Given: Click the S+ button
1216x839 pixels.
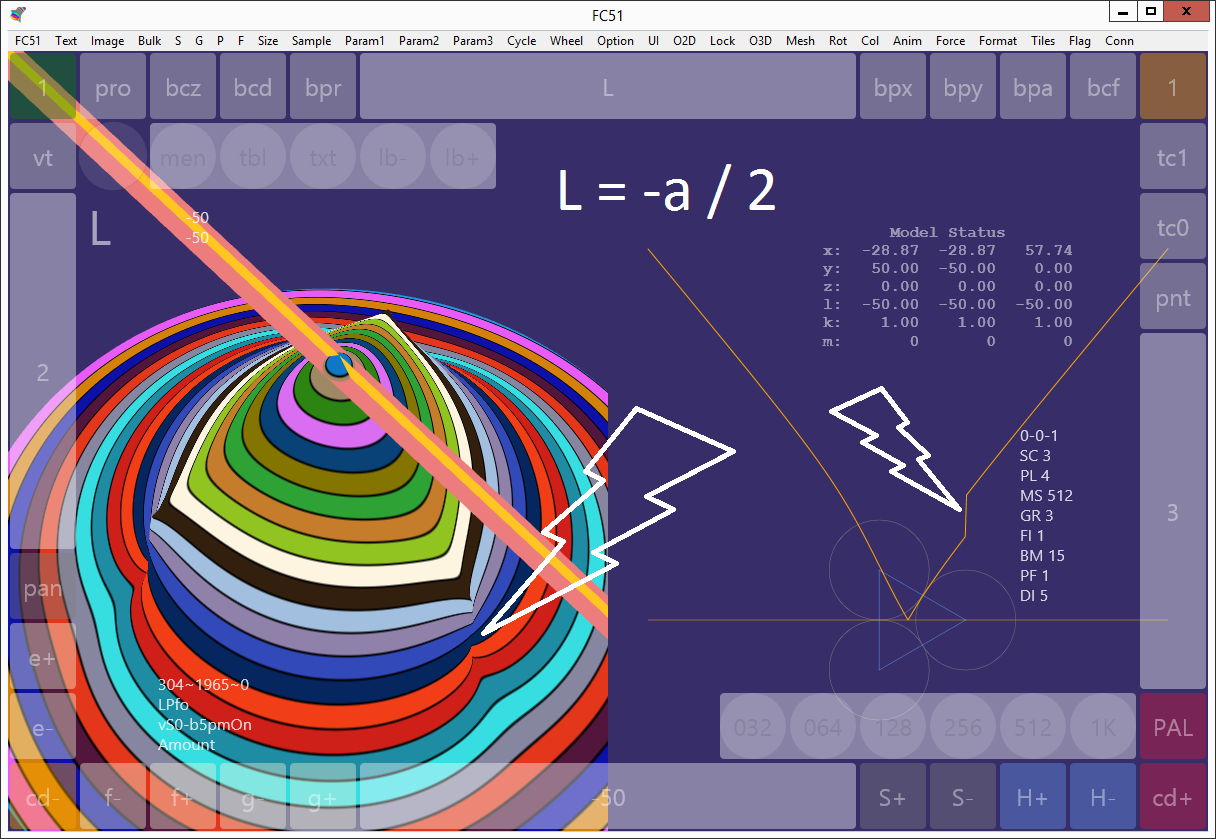Looking at the screenshot, I should coord(893,797).
